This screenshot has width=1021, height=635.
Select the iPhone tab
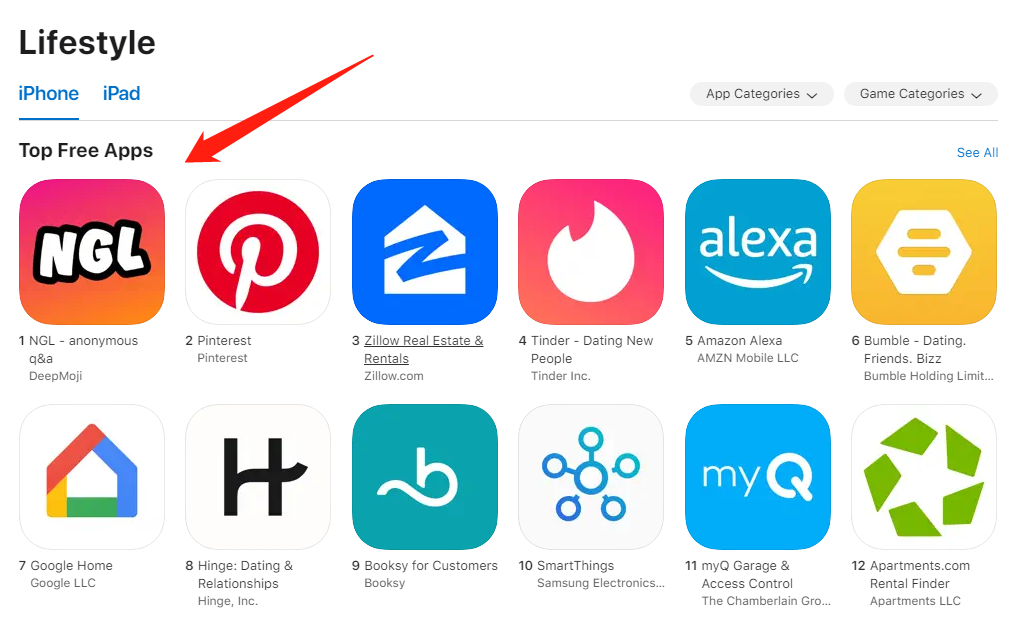coord(49,94)
